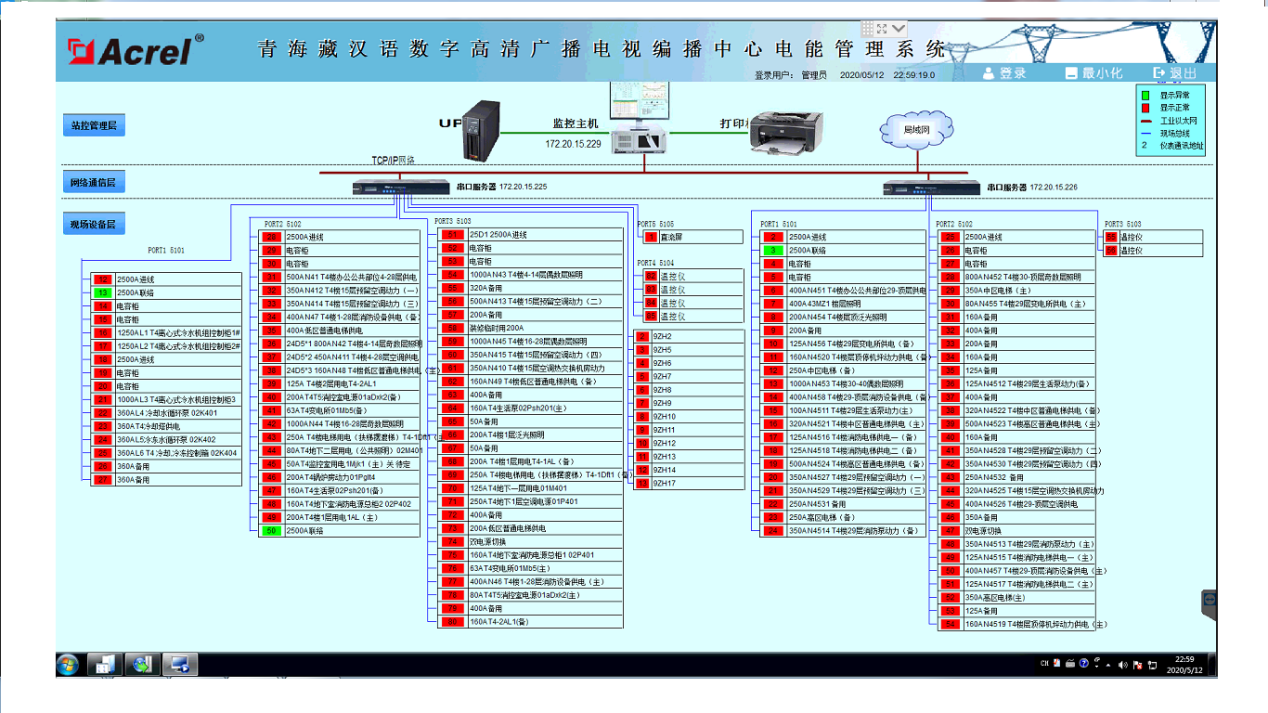This screenshot has width=1268, height=713.
Task: Click red status box 12 for 2500A进线
Action: click(x=102, y=280)
